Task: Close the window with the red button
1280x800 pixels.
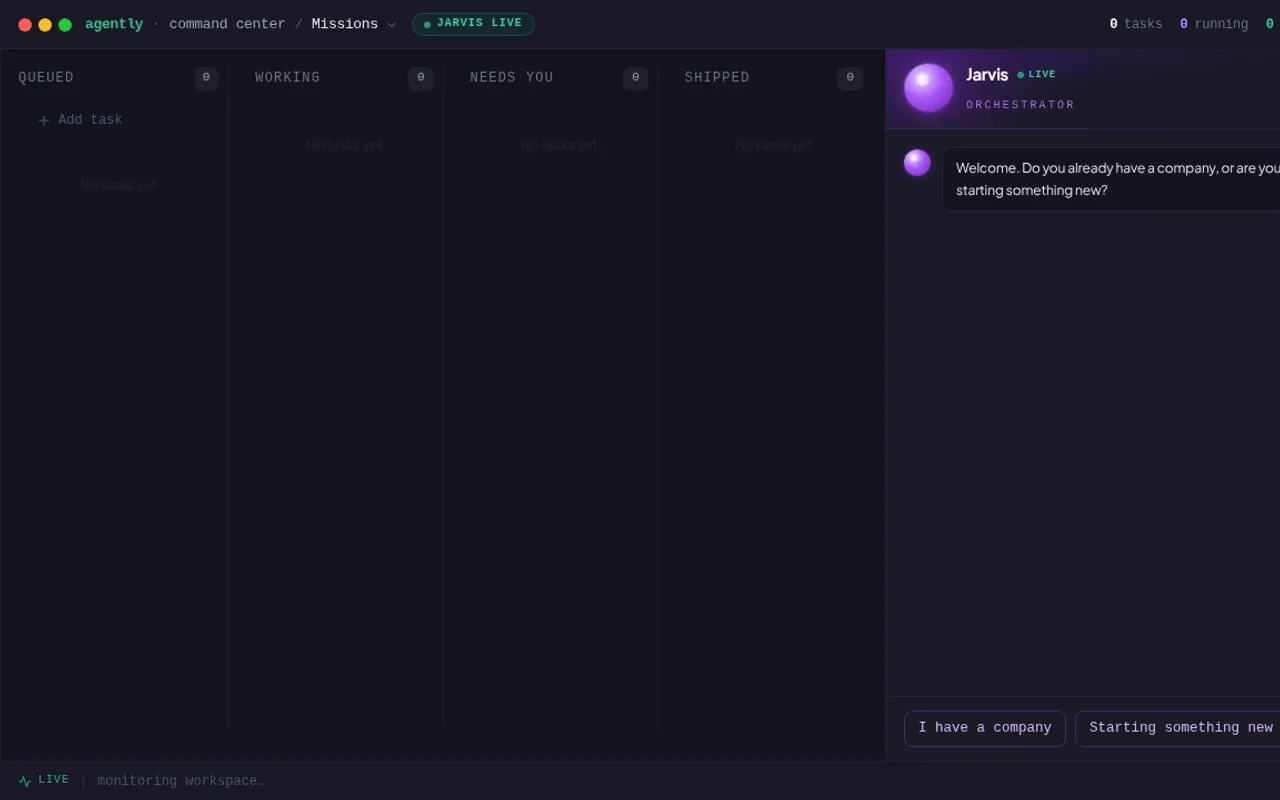Action: [25, 25]
